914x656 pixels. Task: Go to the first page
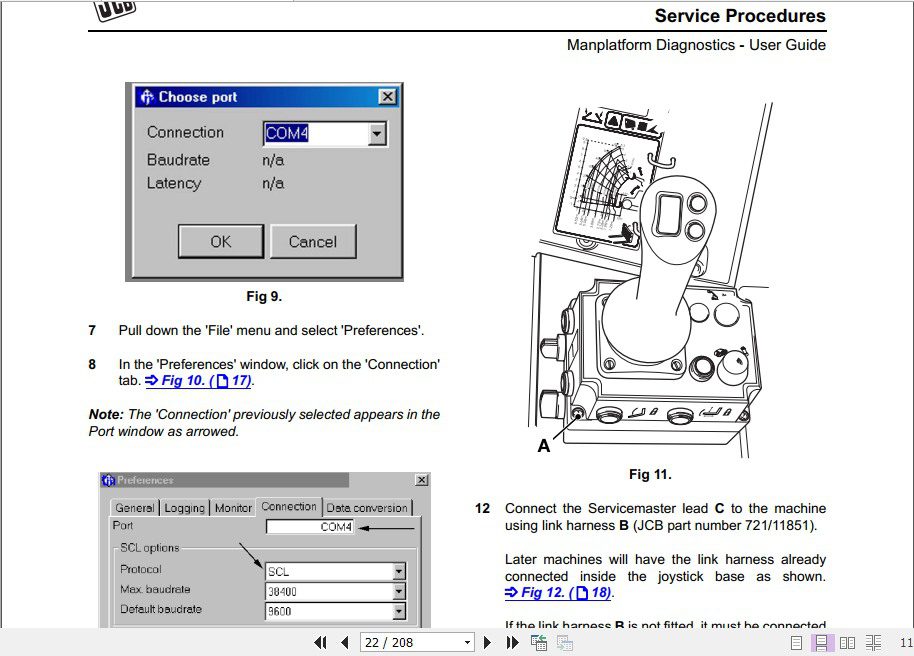point(320,643)
